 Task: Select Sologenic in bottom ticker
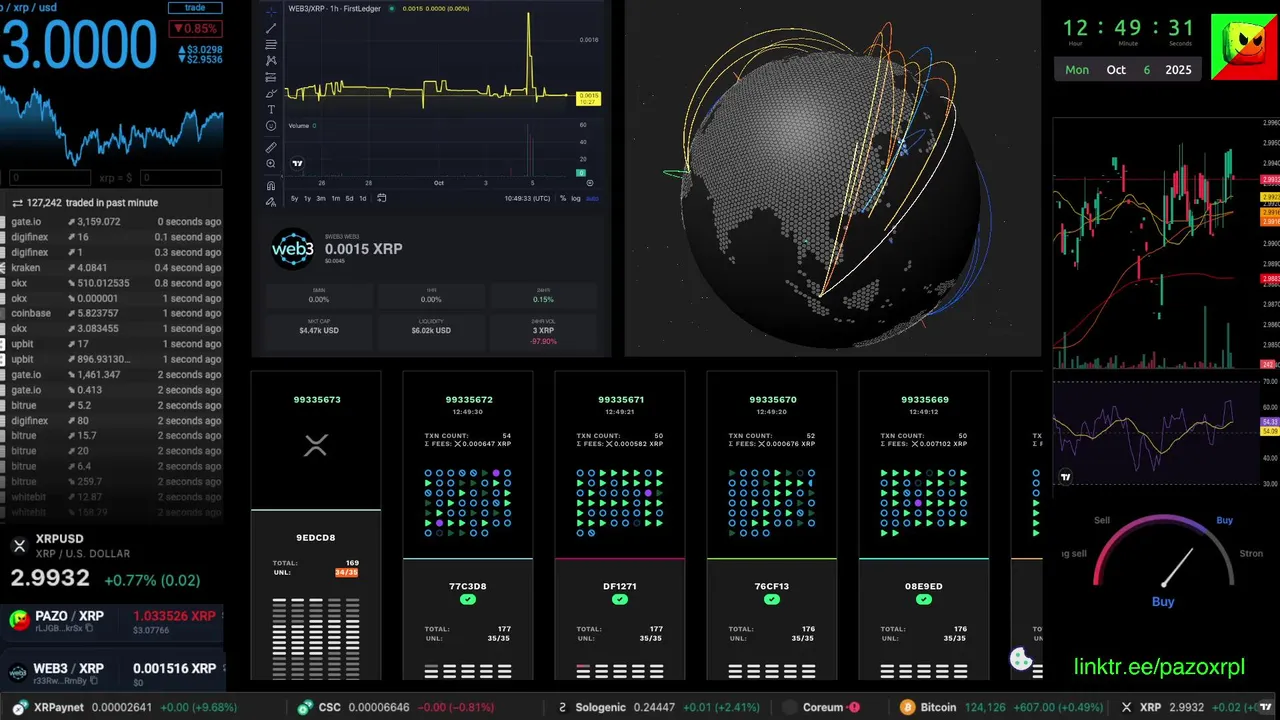pos(601,707)
